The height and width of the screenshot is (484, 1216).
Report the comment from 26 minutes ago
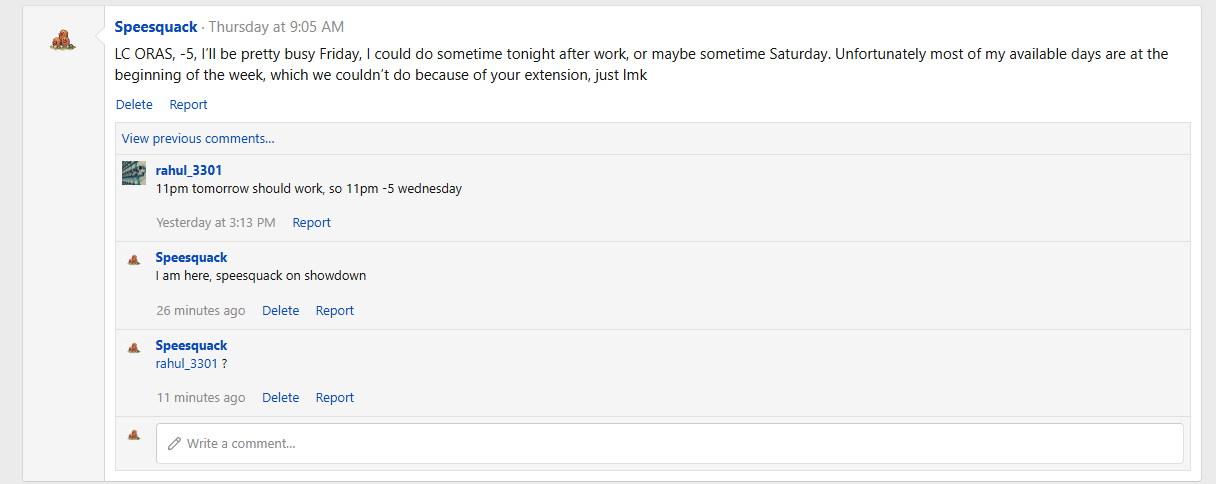[334, 311]
